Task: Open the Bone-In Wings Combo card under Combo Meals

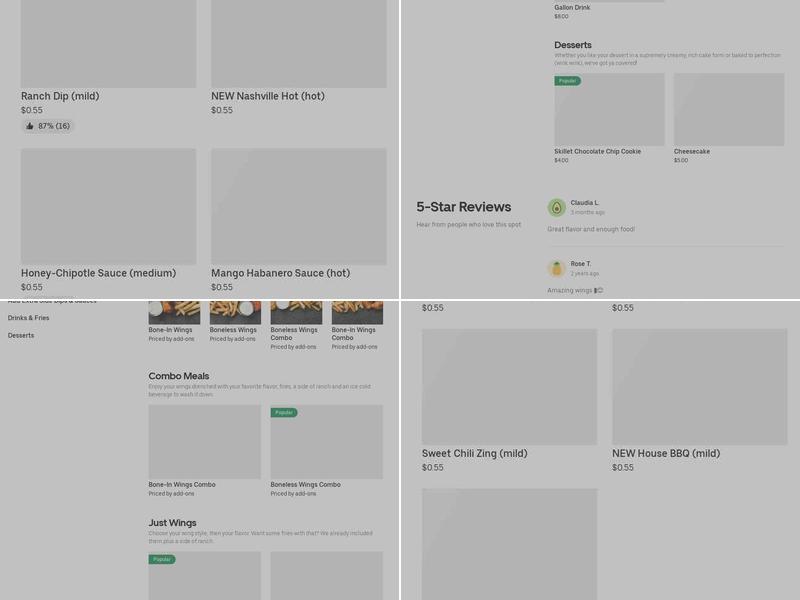Action: coord(205,442)
